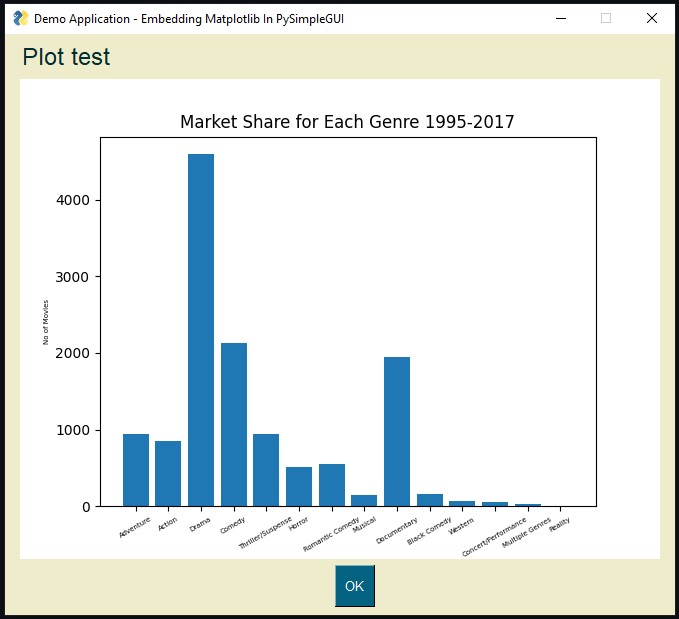Click the OK button

pos(354,586)
